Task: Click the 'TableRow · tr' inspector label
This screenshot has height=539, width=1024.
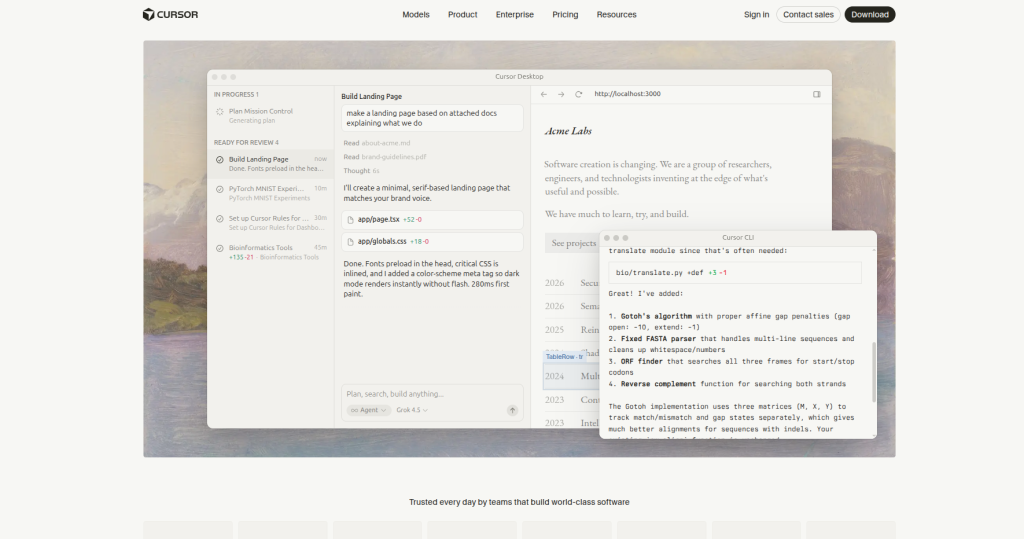Action: (564, 357)
